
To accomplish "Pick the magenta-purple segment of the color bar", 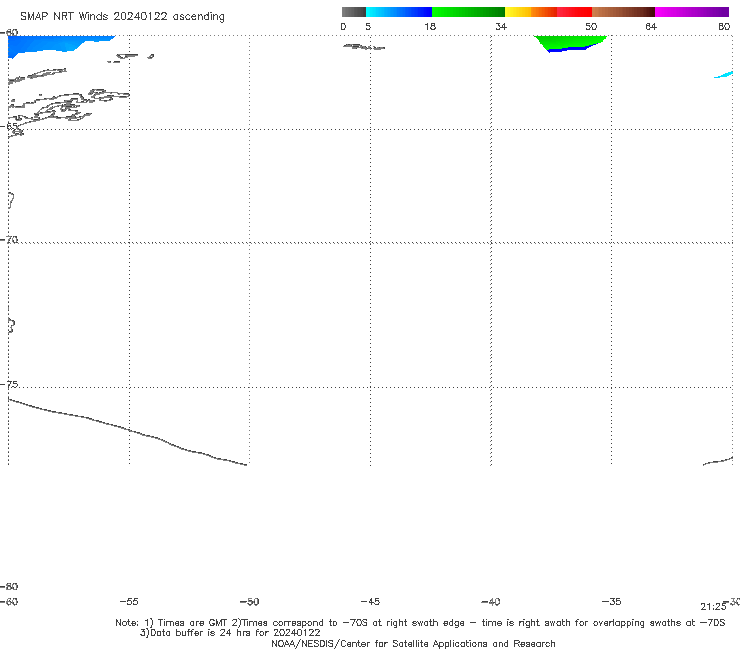I will point(692,12).
